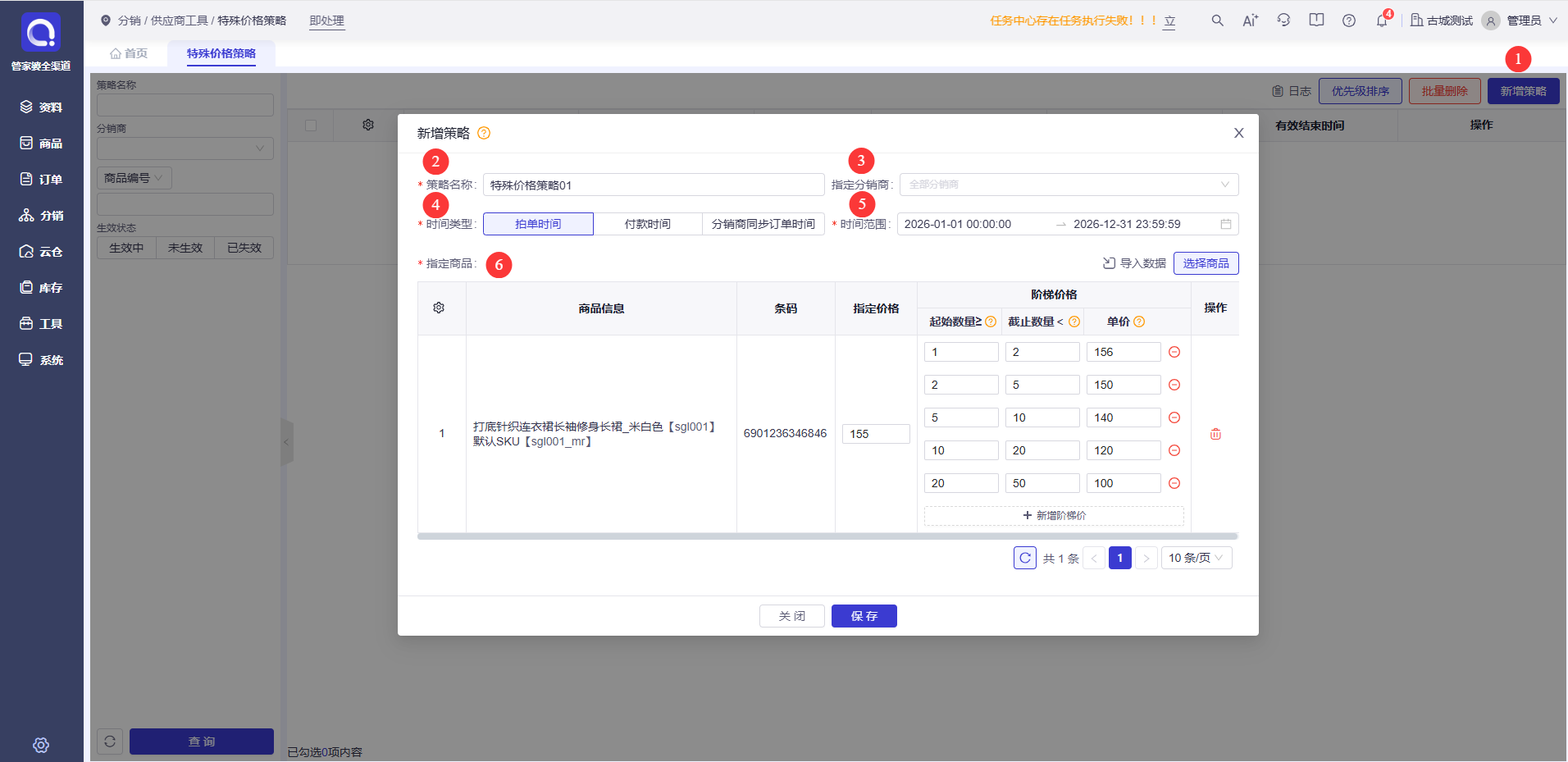Open column settings gear in product table
Image resolution: width=1568 pixels, height=762 pixels.
[x=439, y=308]
